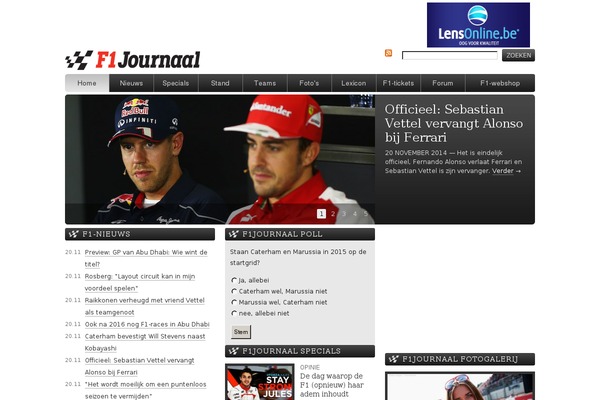
Task: Select slide 4 in the carousel pager
Action: click(355, 214)
